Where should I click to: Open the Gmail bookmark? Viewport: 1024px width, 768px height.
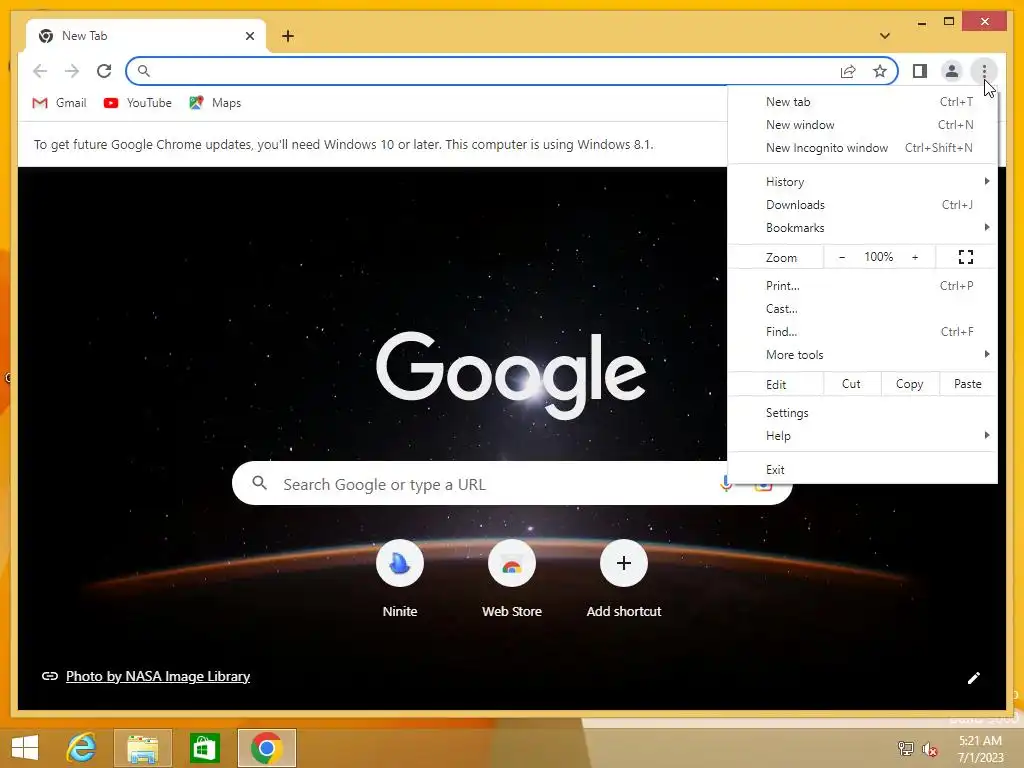click(59, 103)
